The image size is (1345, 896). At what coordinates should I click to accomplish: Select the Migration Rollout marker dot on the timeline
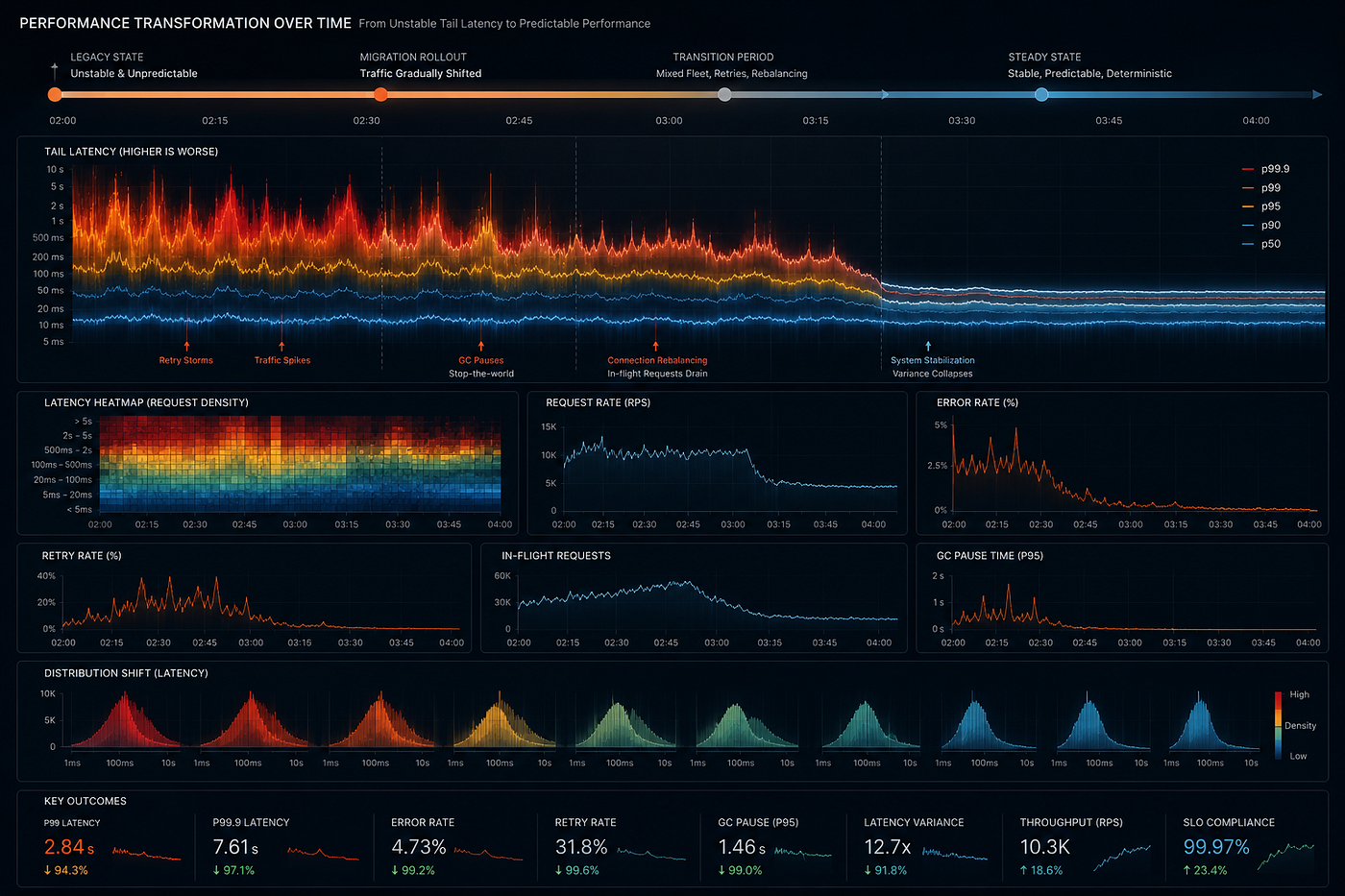380,94
